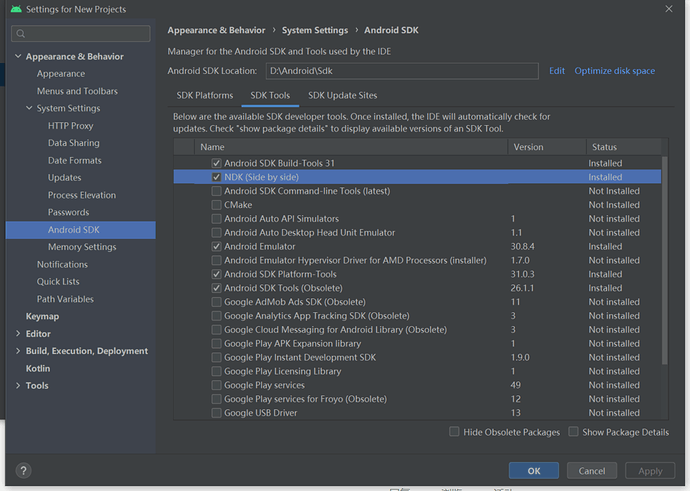The image size is (690, 491).
Task: Uncheck the Android Emulator package
Action: point(216,246)
